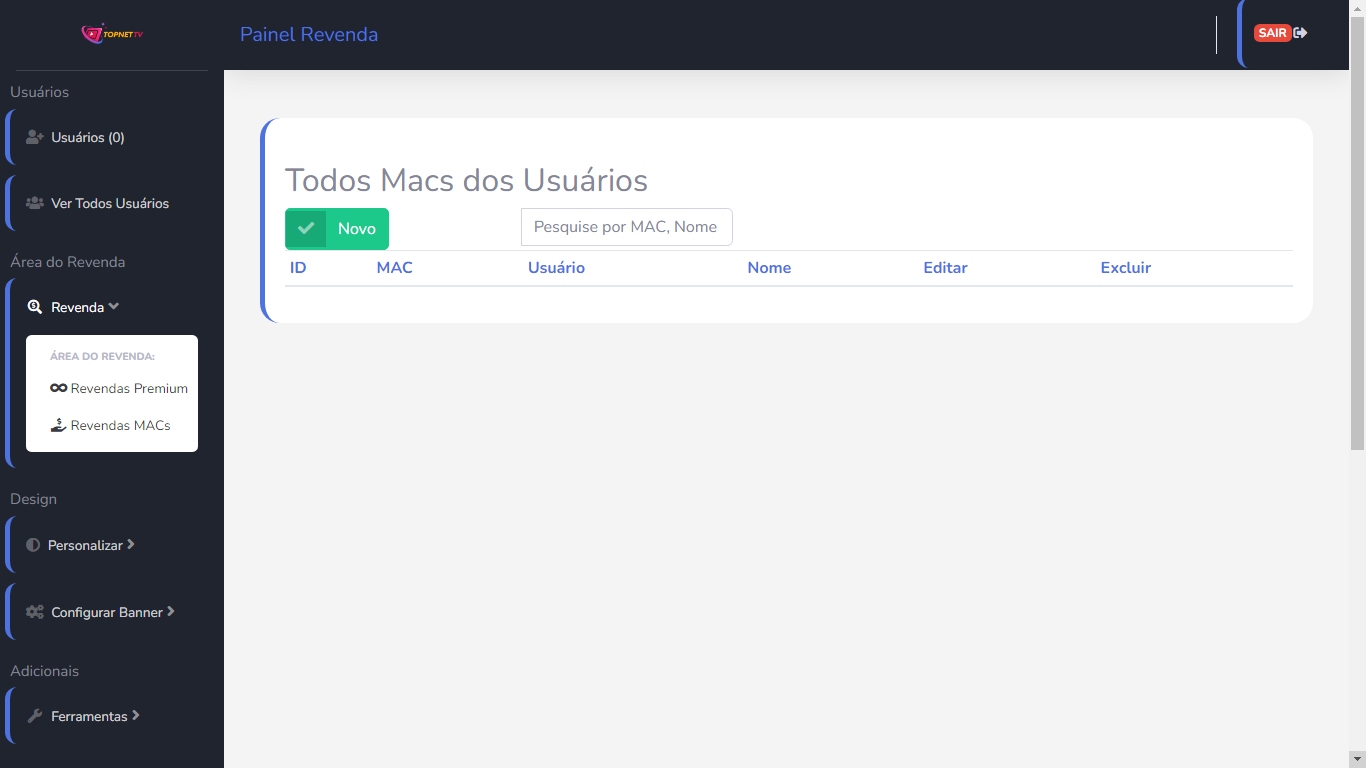This screenshot has width=1366, height=768.
Task: Click the add-user icon beside Usuários (0)
Action: pos(35,137)
